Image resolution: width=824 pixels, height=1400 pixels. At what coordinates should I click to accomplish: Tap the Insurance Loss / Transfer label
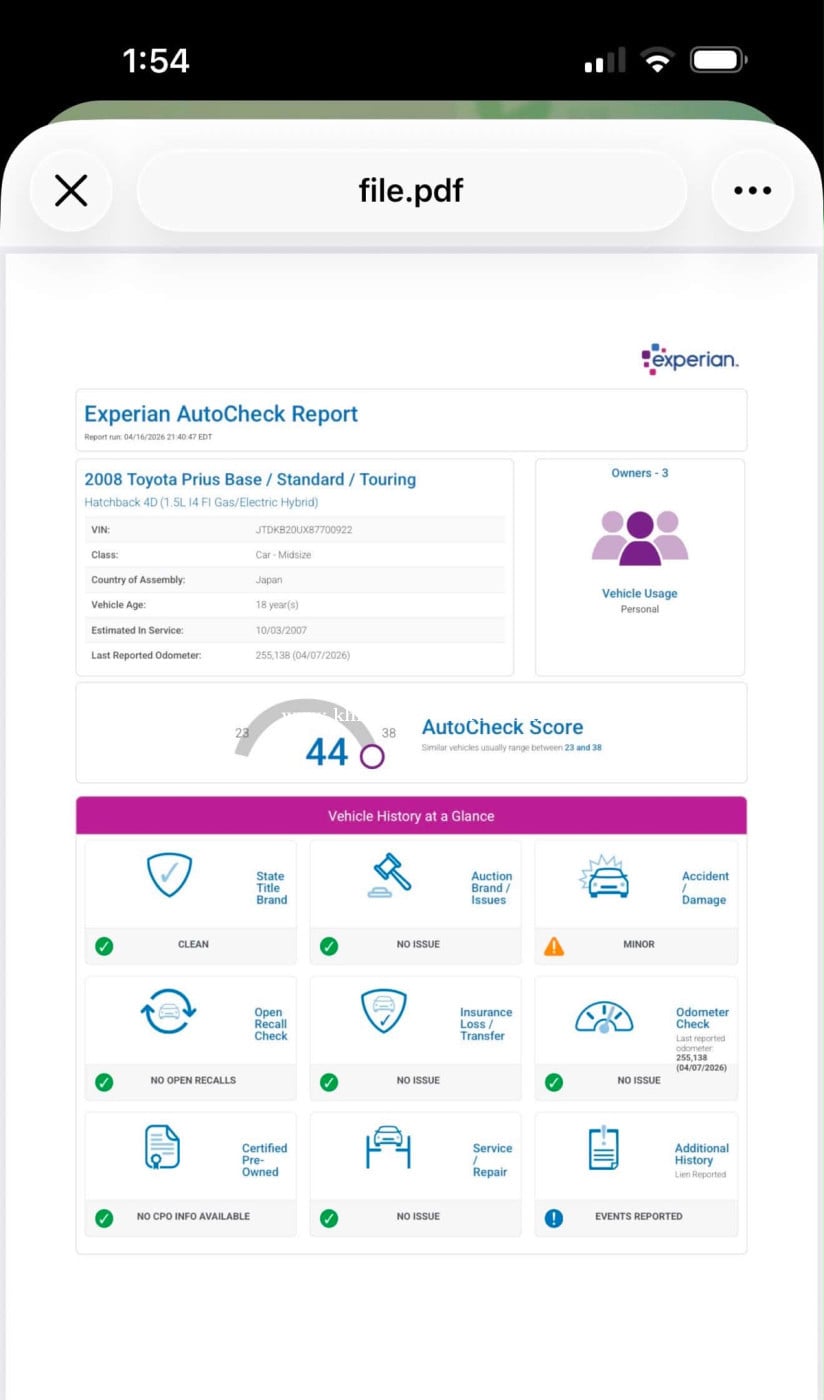click(486, 1024)
